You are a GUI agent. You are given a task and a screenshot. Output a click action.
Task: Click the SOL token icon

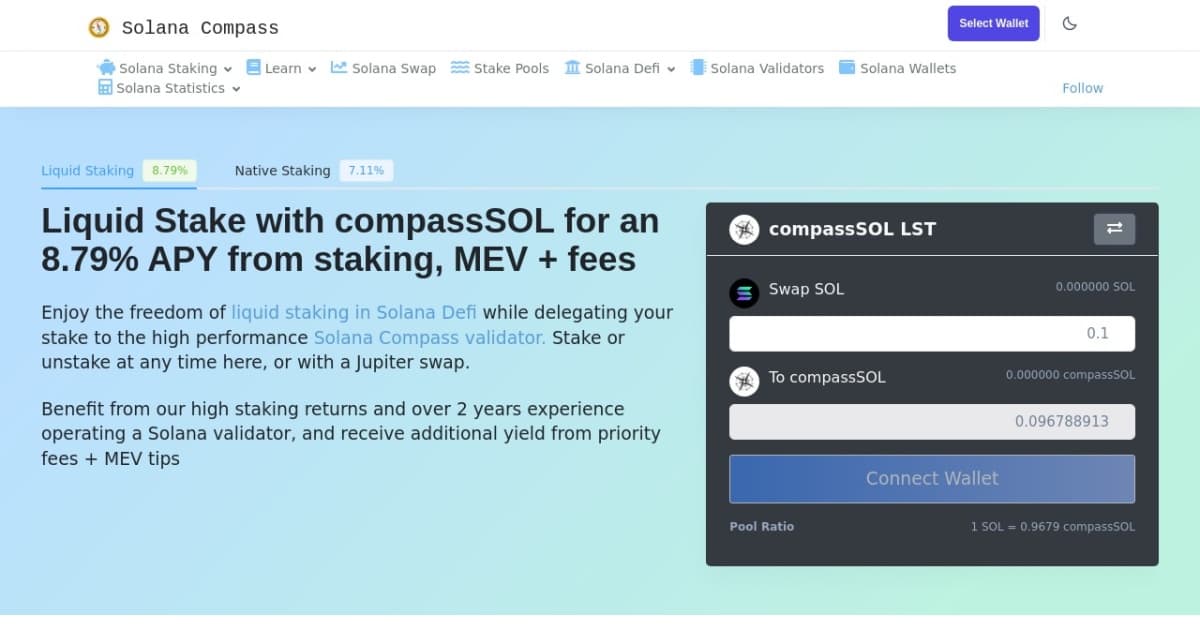tap(744, 293)
